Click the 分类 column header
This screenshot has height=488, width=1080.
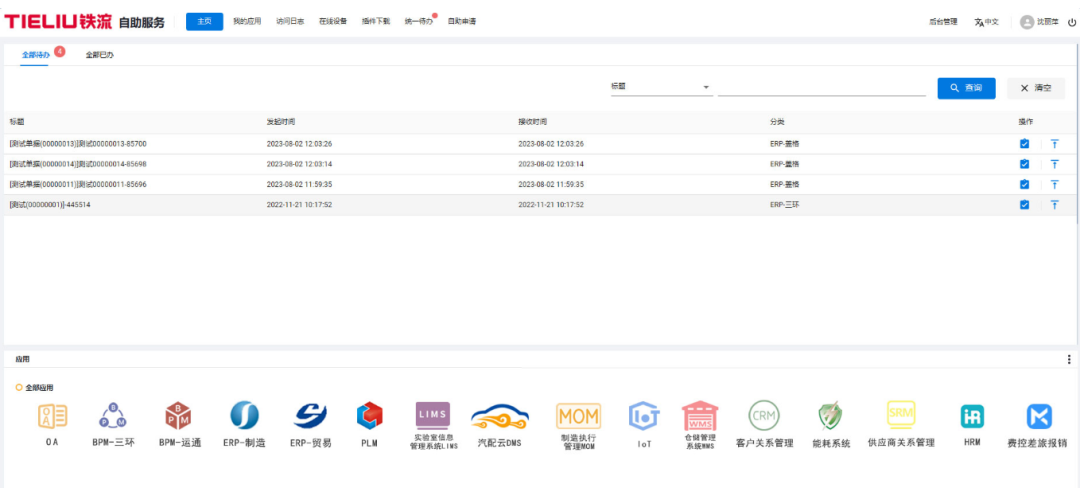[x=777, y=122]
